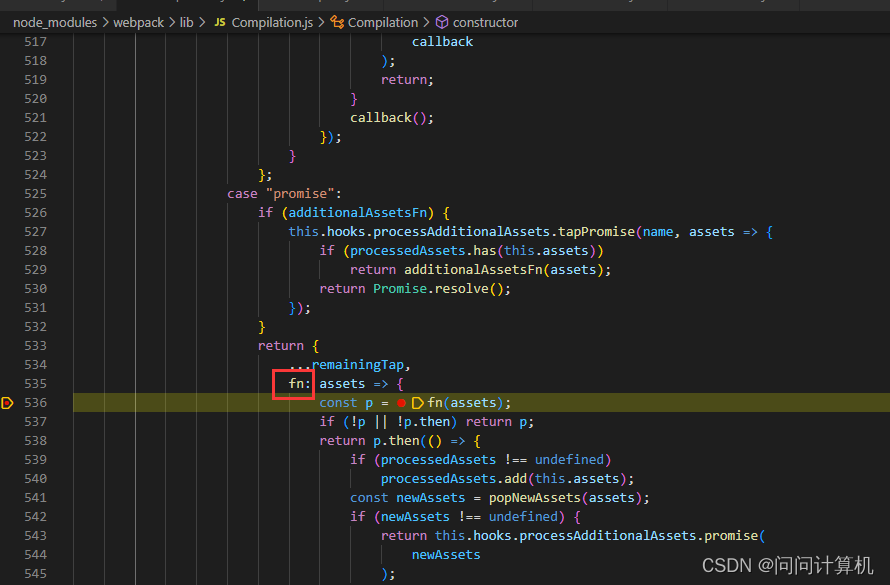
Task: Click 'processedAssets.add' on line 540
Action: tap(454, 479)
